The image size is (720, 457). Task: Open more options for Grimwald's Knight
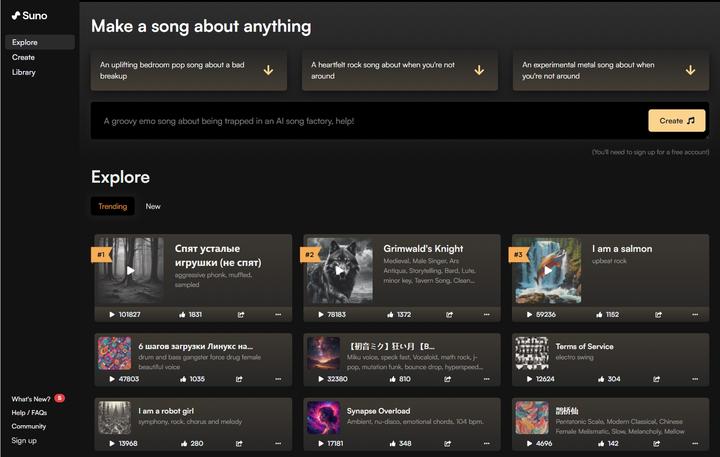tap(485, 314)
